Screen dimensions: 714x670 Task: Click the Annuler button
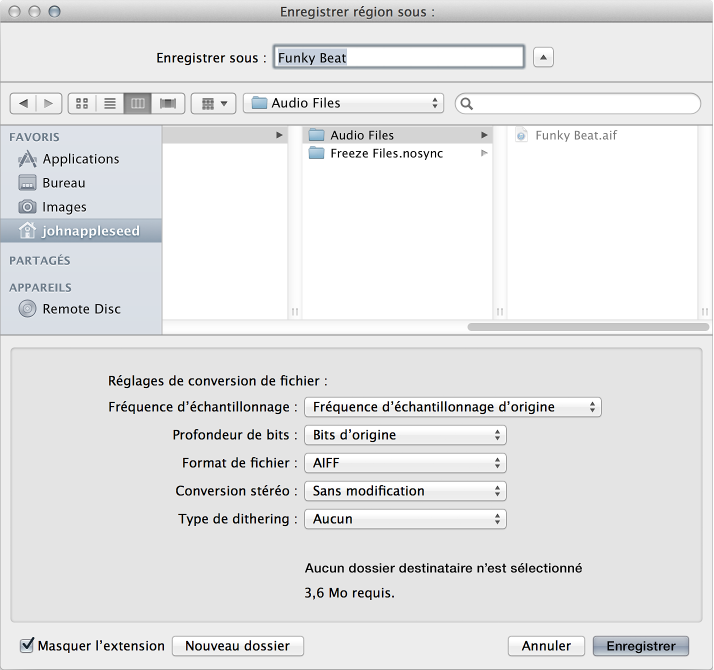coord(546,646)
